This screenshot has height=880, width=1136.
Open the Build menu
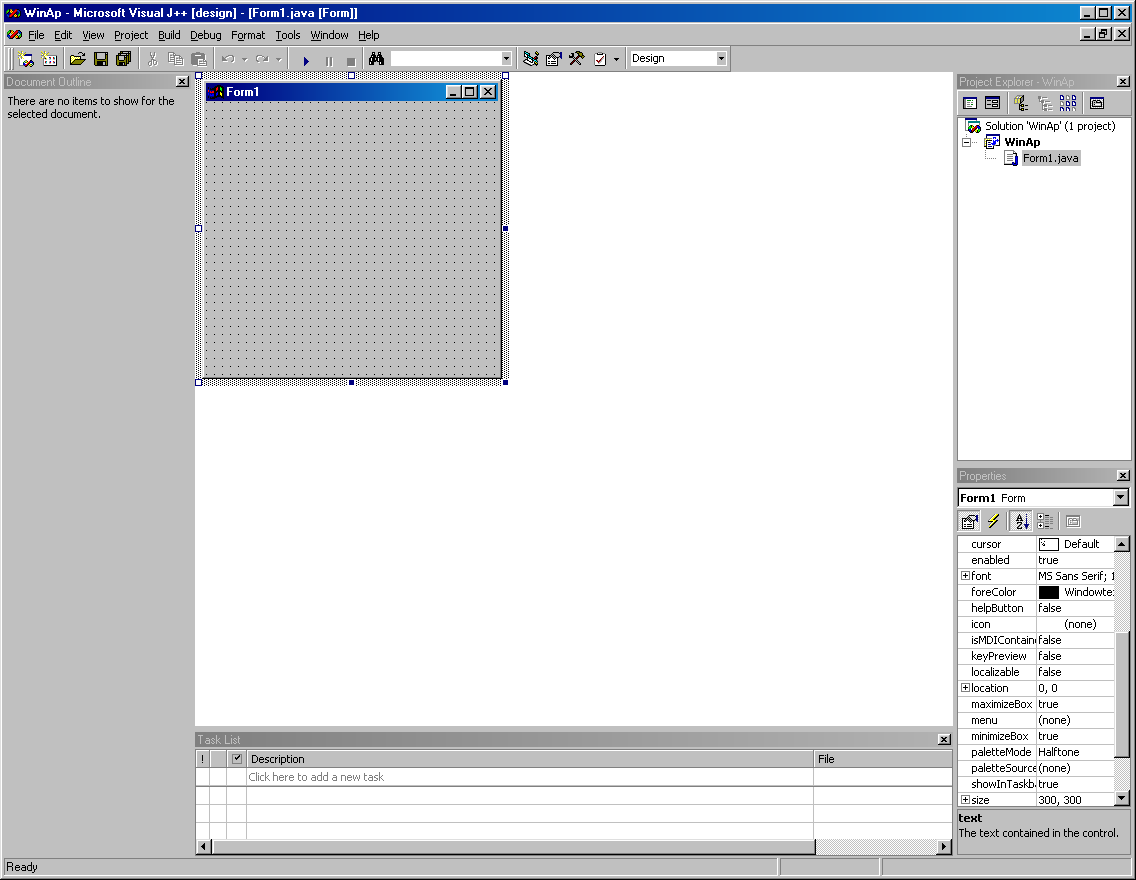[x=169, y=35]
